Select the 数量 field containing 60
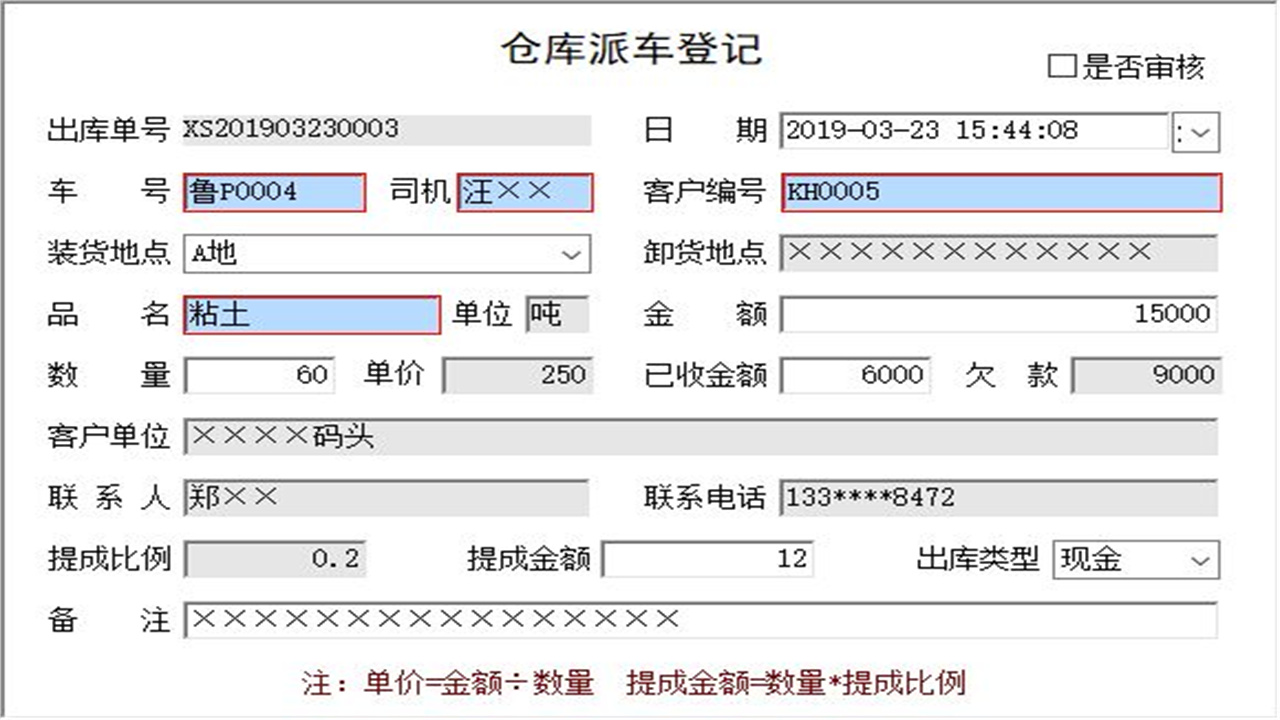The height and width of the screenshot is (720, 1280). (260, 375)
